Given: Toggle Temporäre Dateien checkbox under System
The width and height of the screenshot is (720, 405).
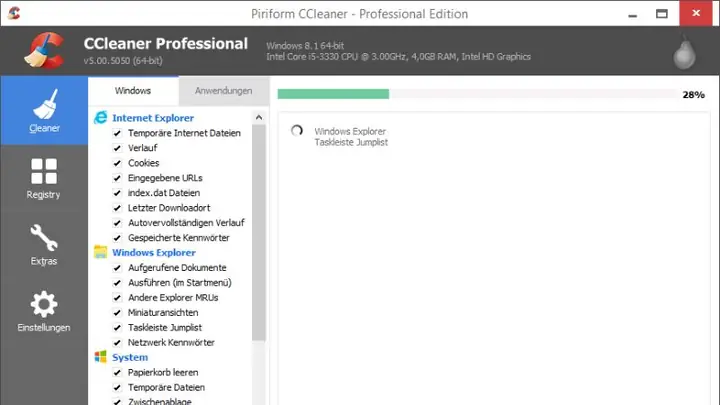Looking at the screenshot, I should coord(117,388).
